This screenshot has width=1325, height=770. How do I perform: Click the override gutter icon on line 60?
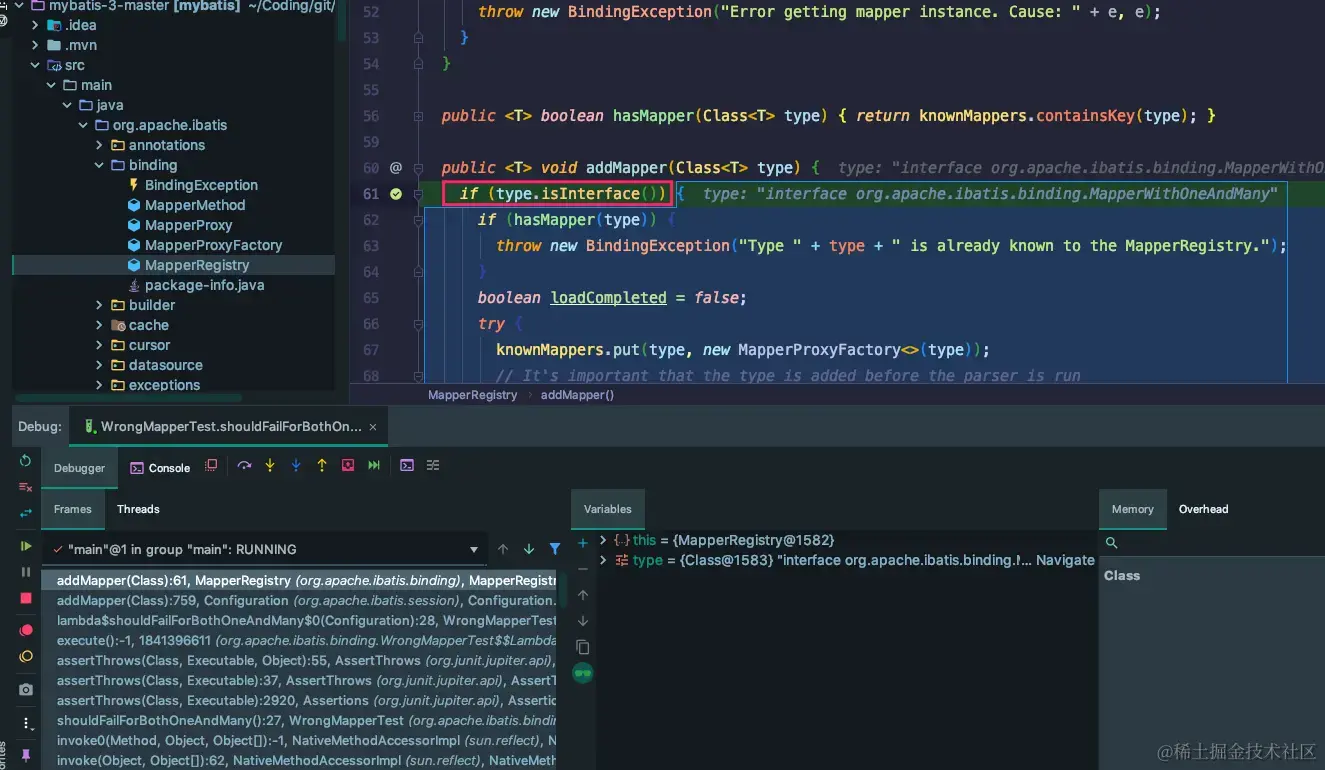tap(396, 168)
